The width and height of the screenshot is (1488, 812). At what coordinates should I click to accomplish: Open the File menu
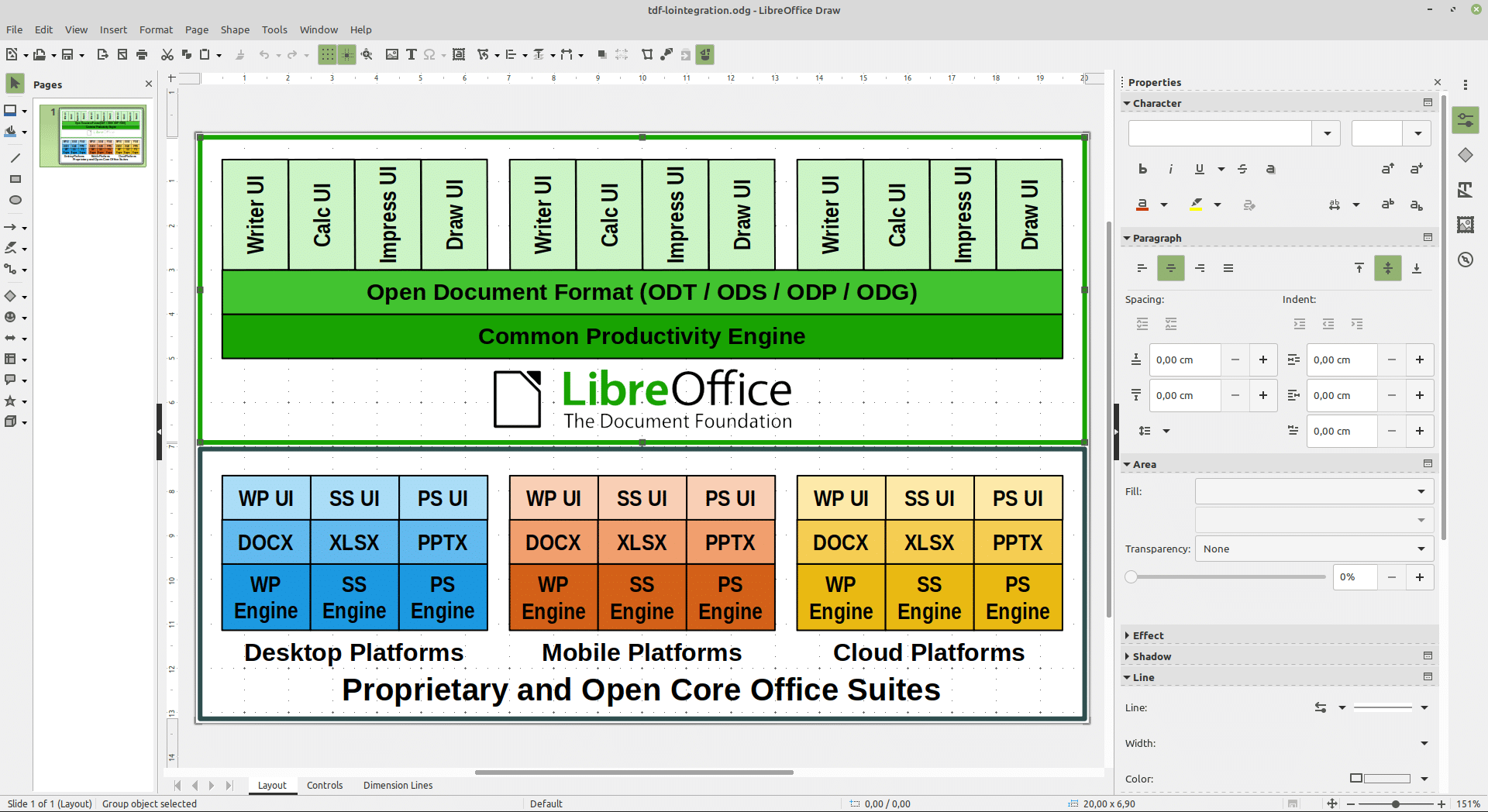[15, 29]
